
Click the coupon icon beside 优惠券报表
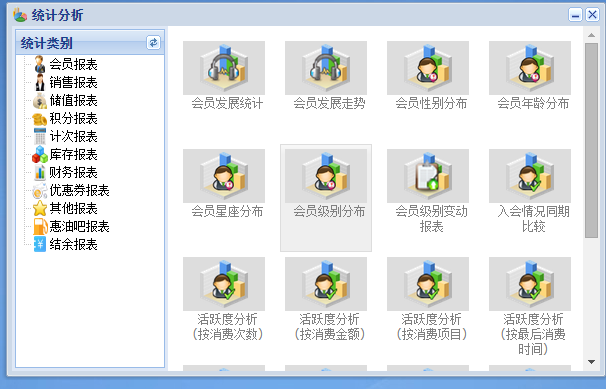click(x=40, y=190)
